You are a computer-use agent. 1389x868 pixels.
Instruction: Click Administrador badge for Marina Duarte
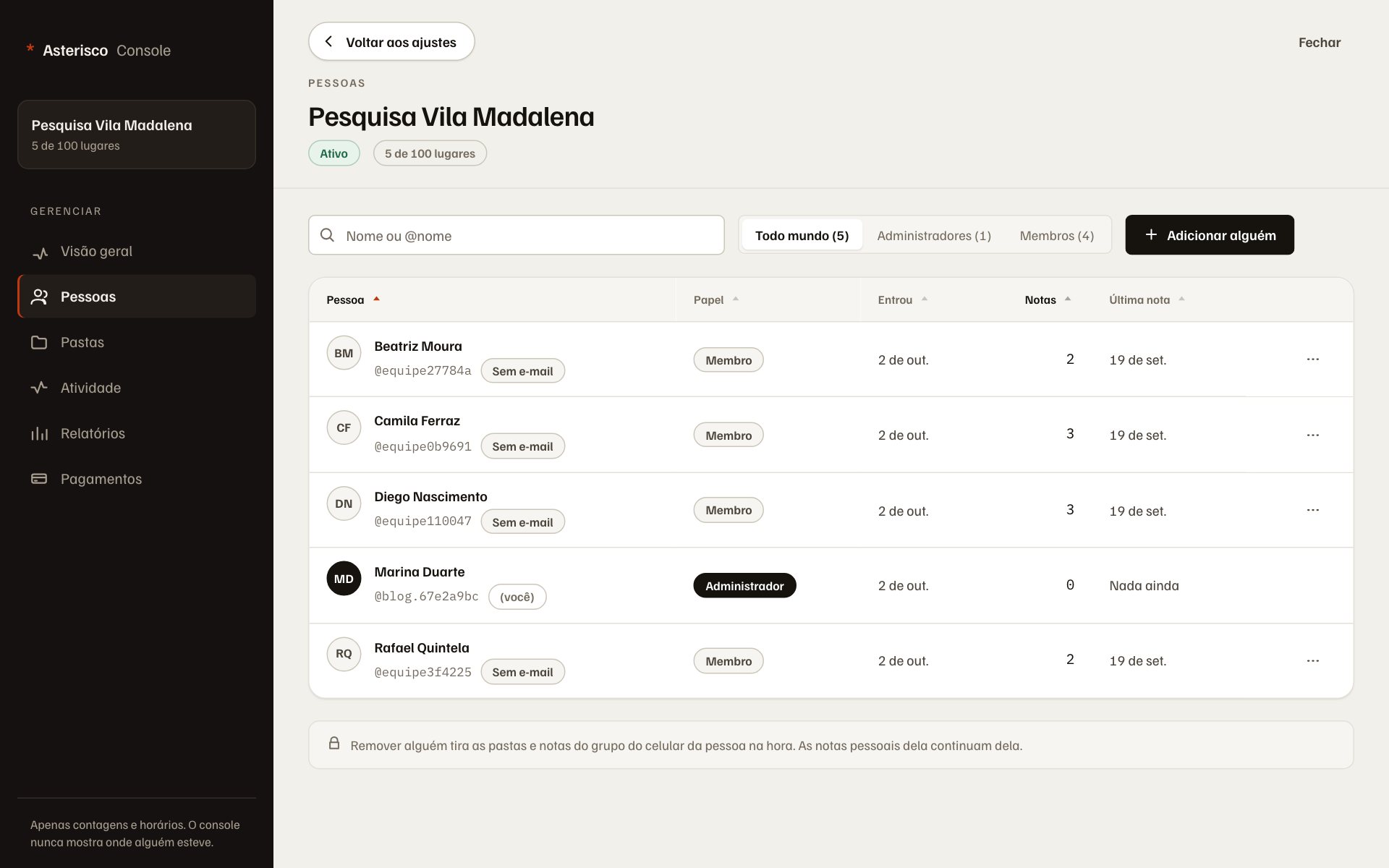click(744, 585)
